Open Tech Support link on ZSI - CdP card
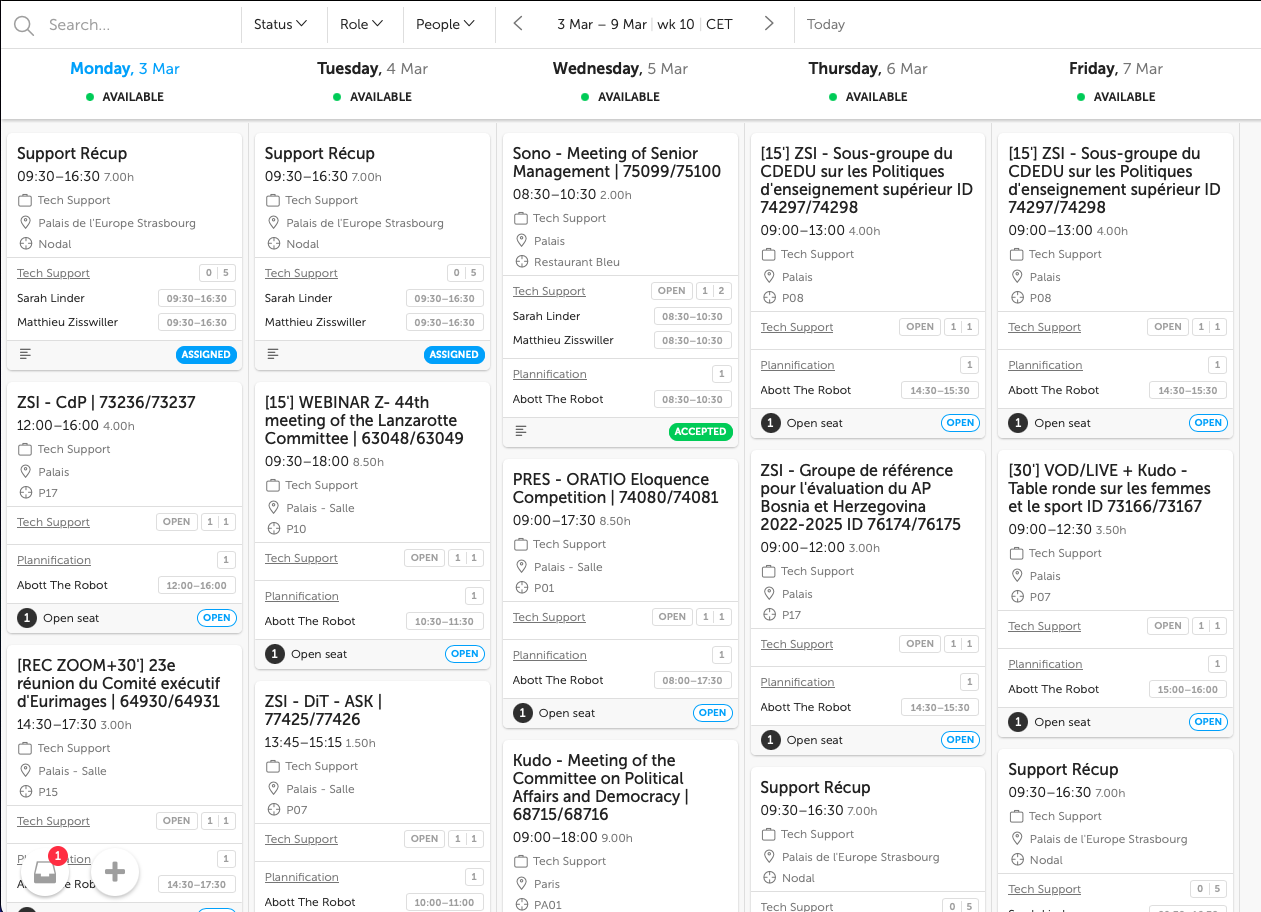The image size is (1261, 912). 53,522
